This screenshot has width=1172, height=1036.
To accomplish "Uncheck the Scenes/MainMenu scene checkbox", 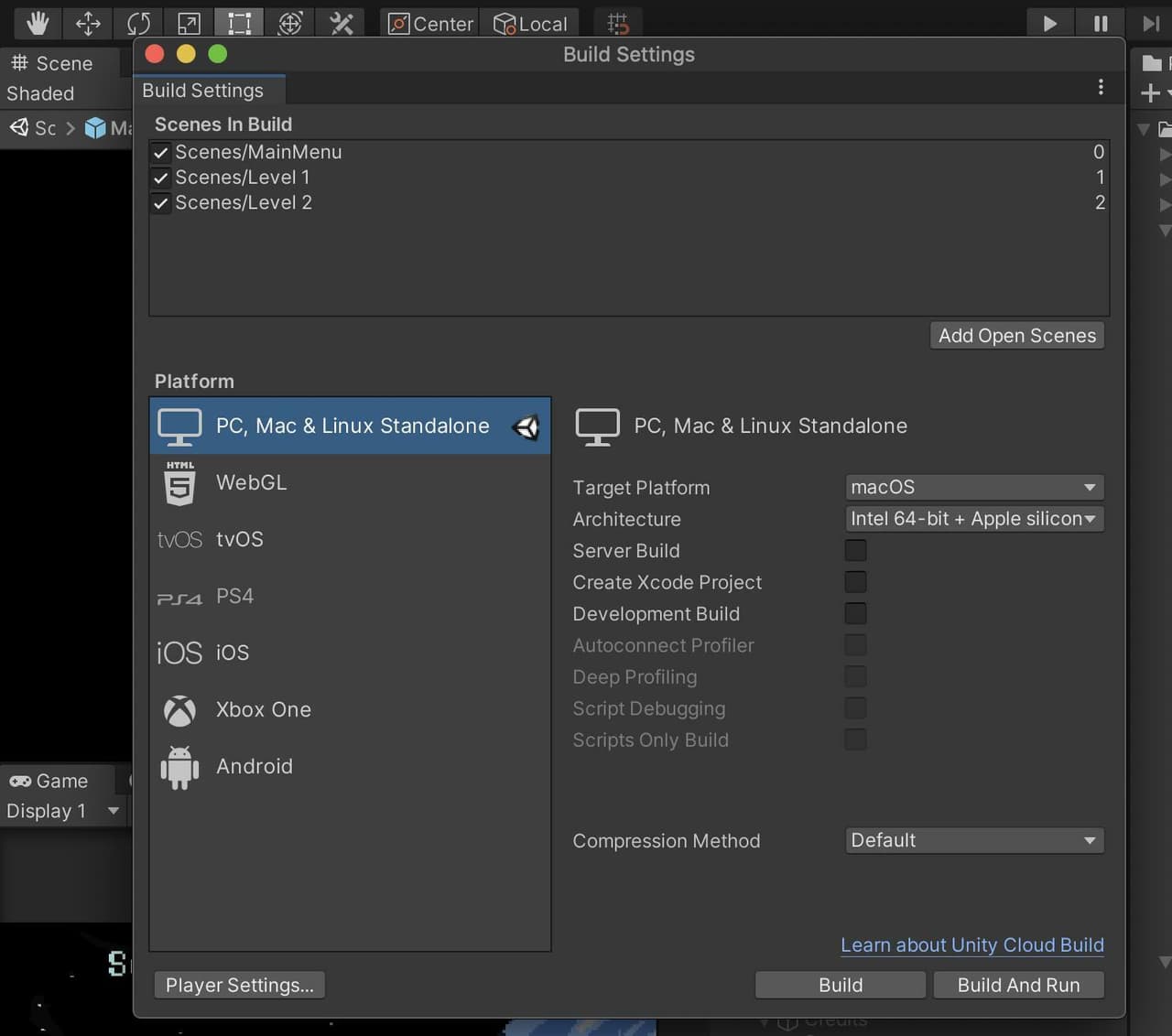I will 161,153.
